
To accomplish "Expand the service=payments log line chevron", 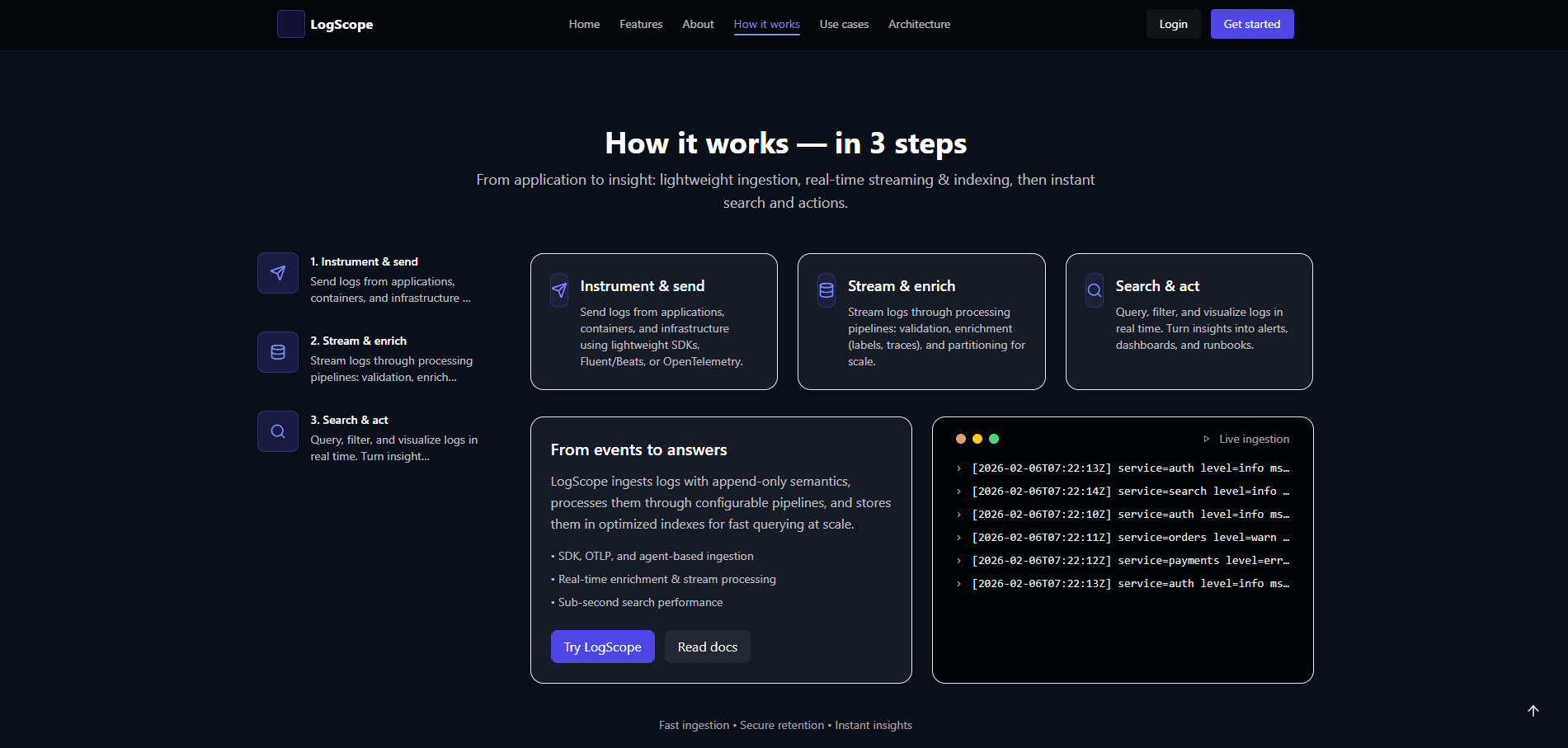I will (x=958, y=561).
